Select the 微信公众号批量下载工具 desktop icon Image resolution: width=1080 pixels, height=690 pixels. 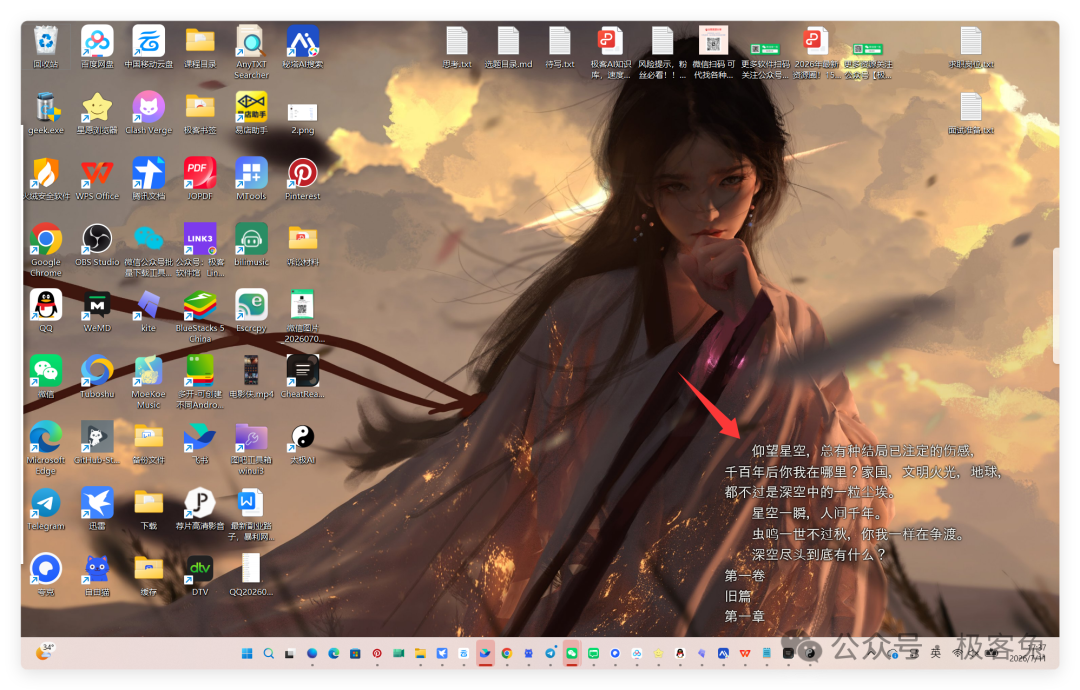tap(149, 250)
